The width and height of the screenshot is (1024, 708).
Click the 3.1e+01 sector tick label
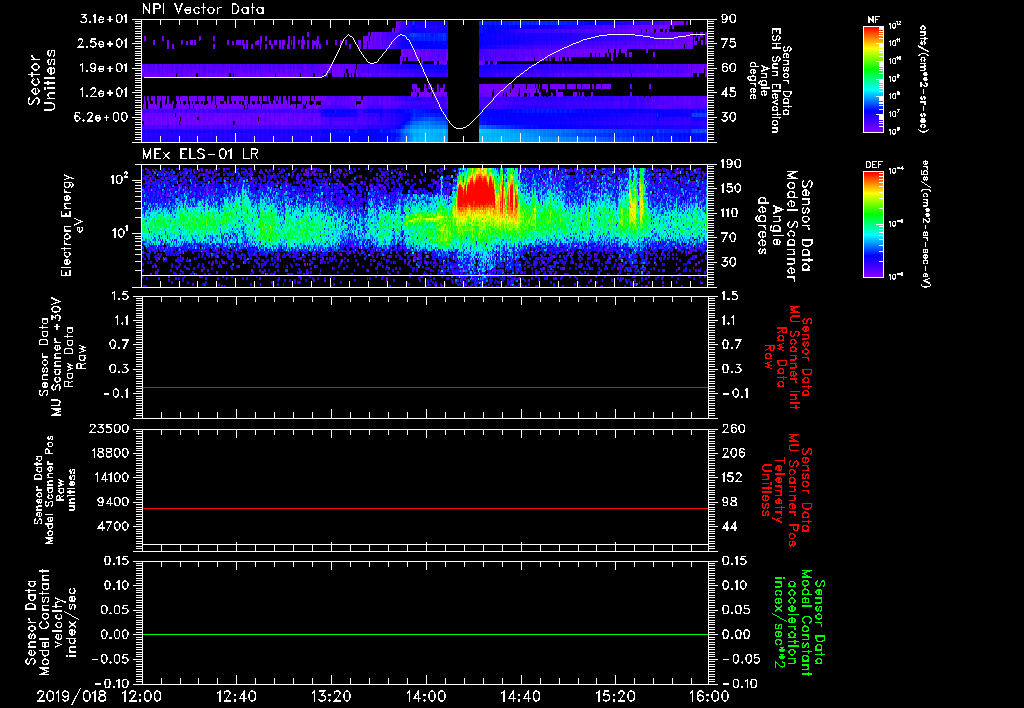point(104,19)
